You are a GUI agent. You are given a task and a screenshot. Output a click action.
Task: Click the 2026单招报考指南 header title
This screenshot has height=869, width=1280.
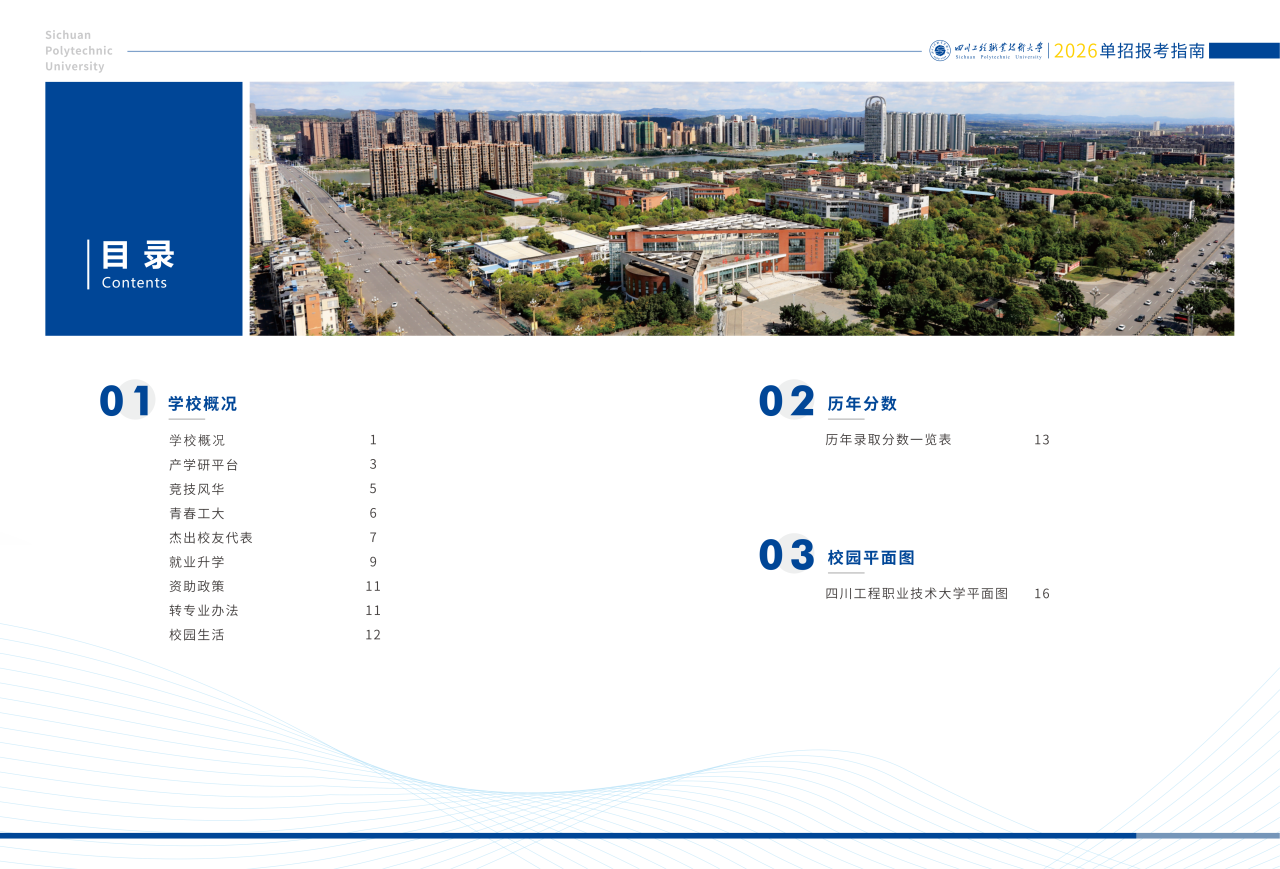click(x=1129, y=51)
